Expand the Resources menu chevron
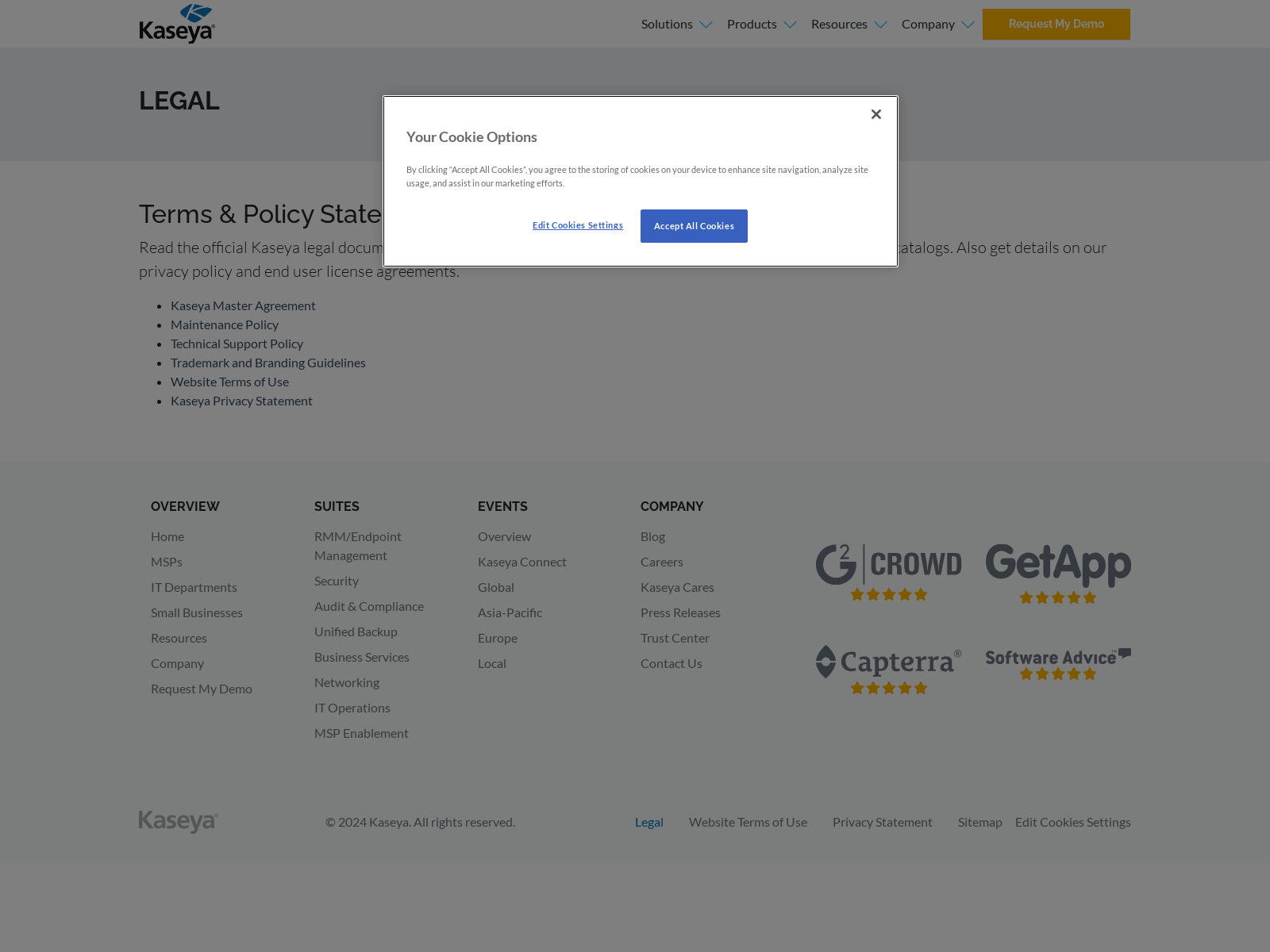The width and height of the screenshot is (1270, 952). tap(880, 25)
